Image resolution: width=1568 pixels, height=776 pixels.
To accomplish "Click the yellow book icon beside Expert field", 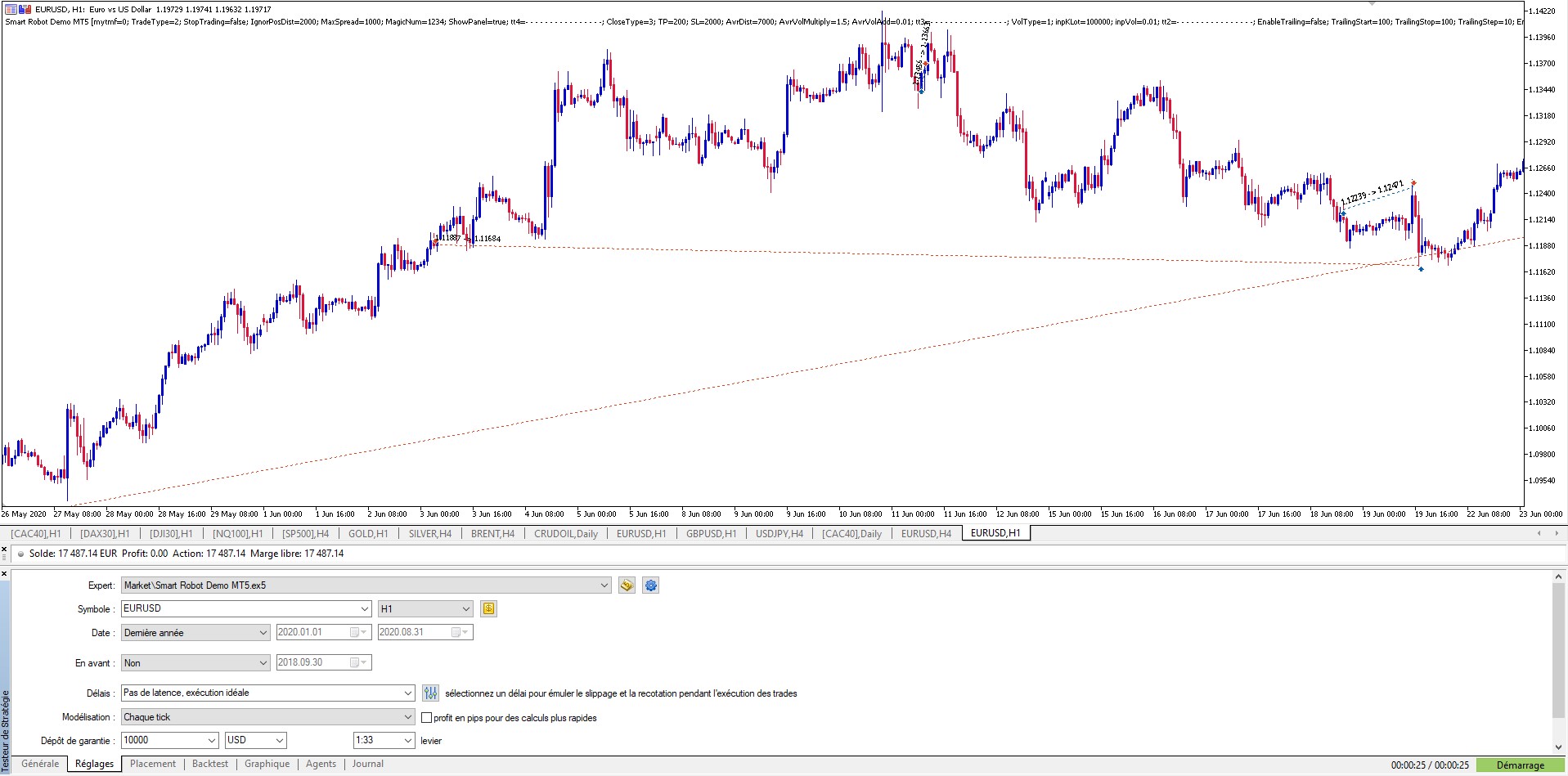I will click(627, 585).
